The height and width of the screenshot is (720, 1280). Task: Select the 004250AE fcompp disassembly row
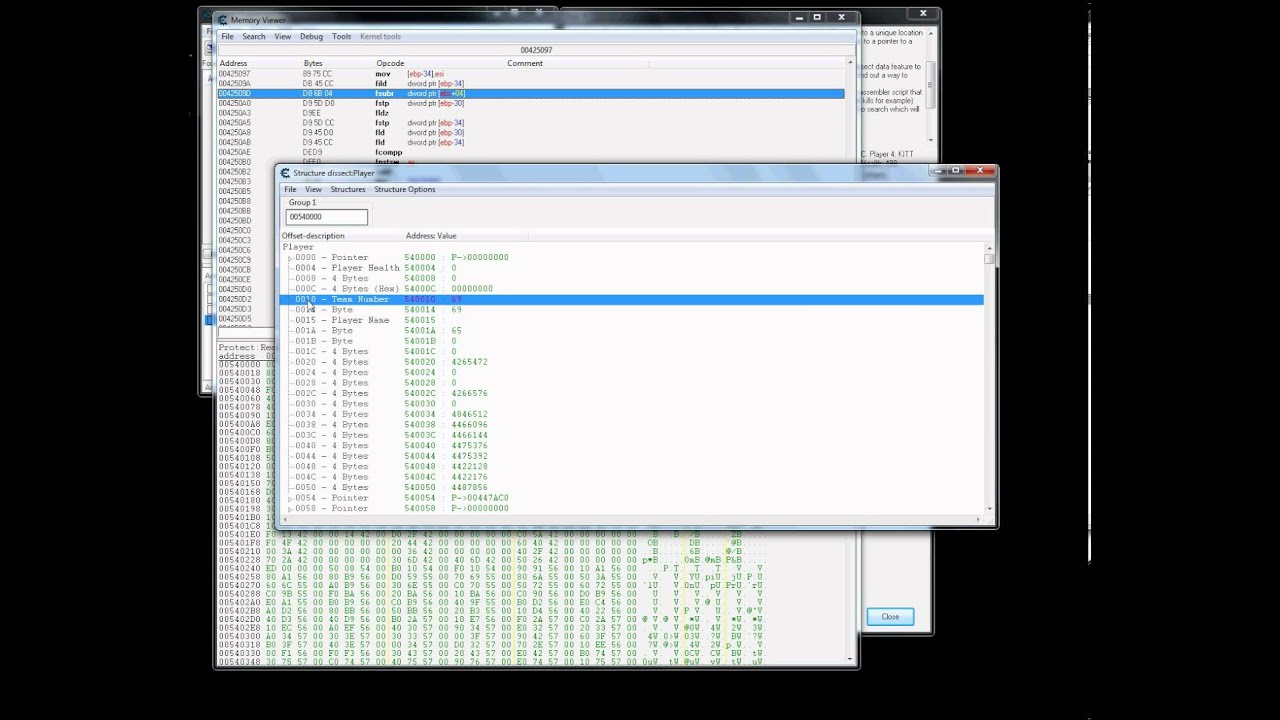point(531,152)
